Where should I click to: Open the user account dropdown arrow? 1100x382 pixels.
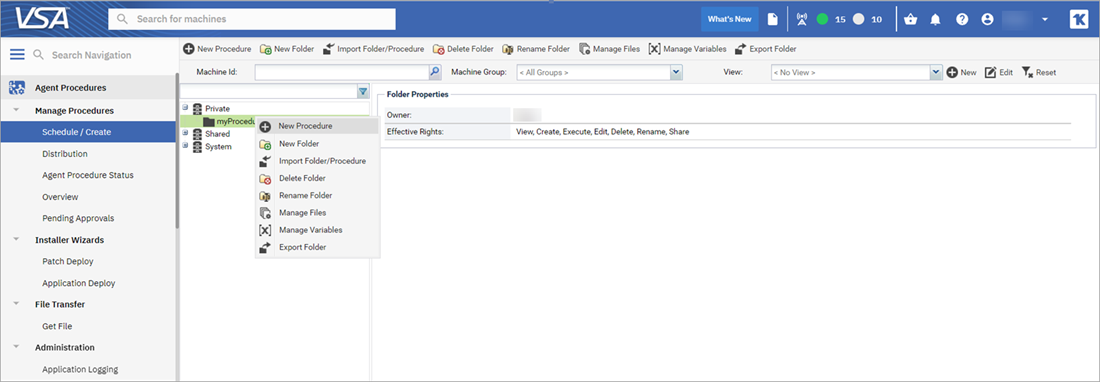(1045, 20)
